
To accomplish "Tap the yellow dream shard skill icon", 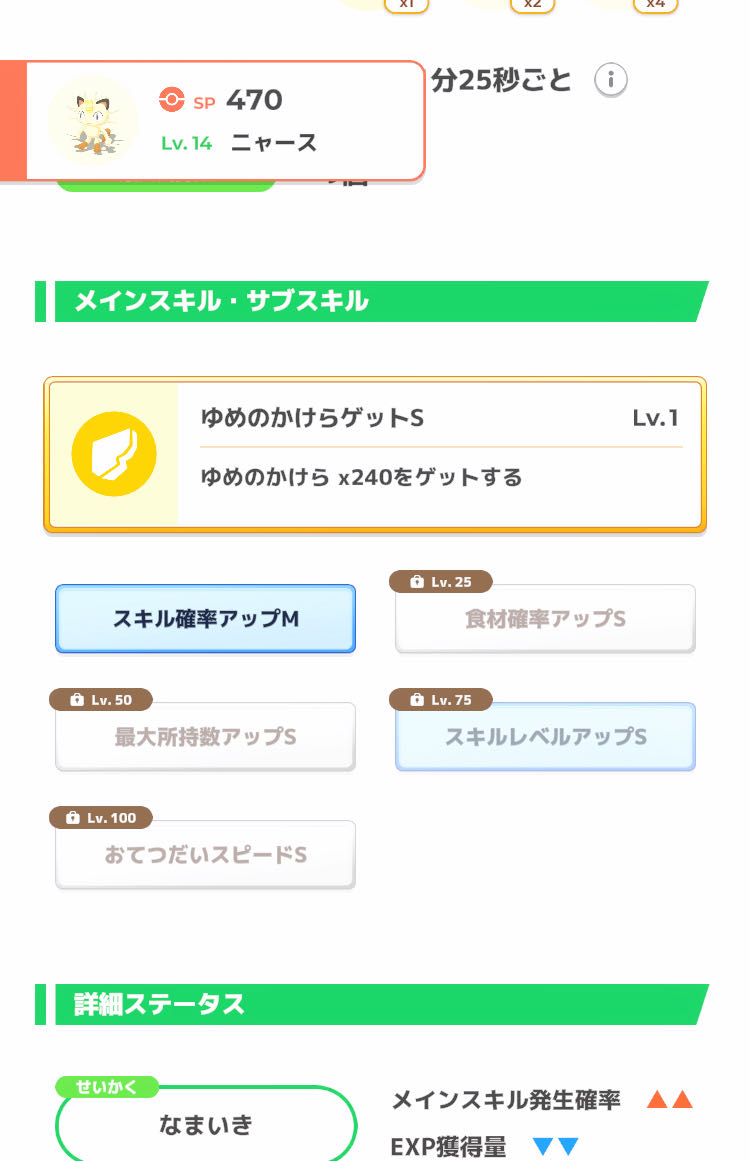I will point(114,454).
